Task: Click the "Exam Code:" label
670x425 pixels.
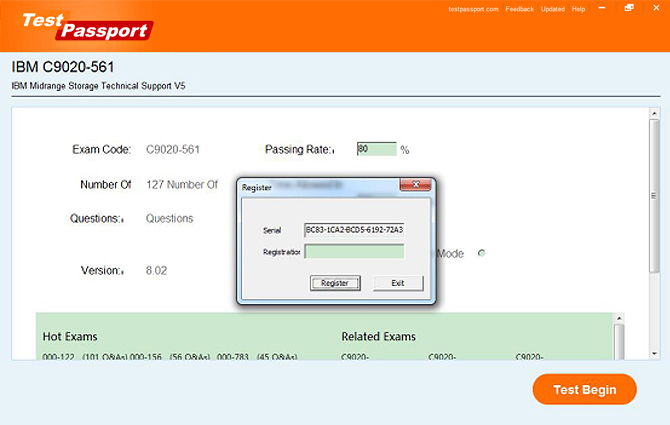Action: (101, 149)
